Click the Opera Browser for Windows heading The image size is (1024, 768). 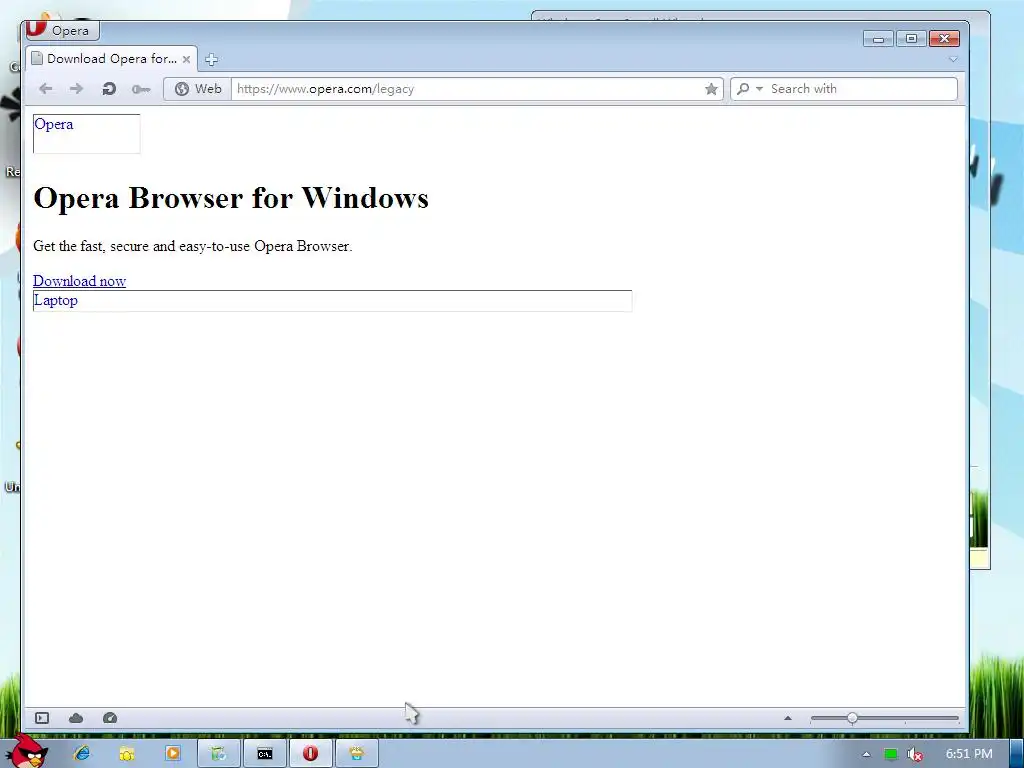(x=231, y=197)
